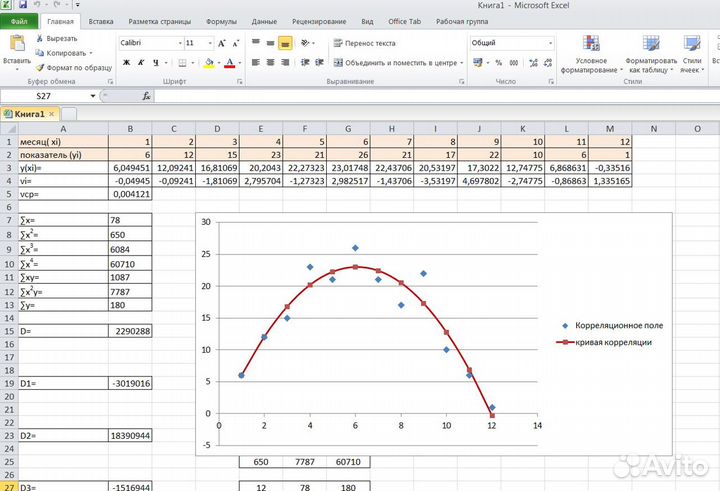
Task: Click into the formula bar input
Action: (436, 96)
